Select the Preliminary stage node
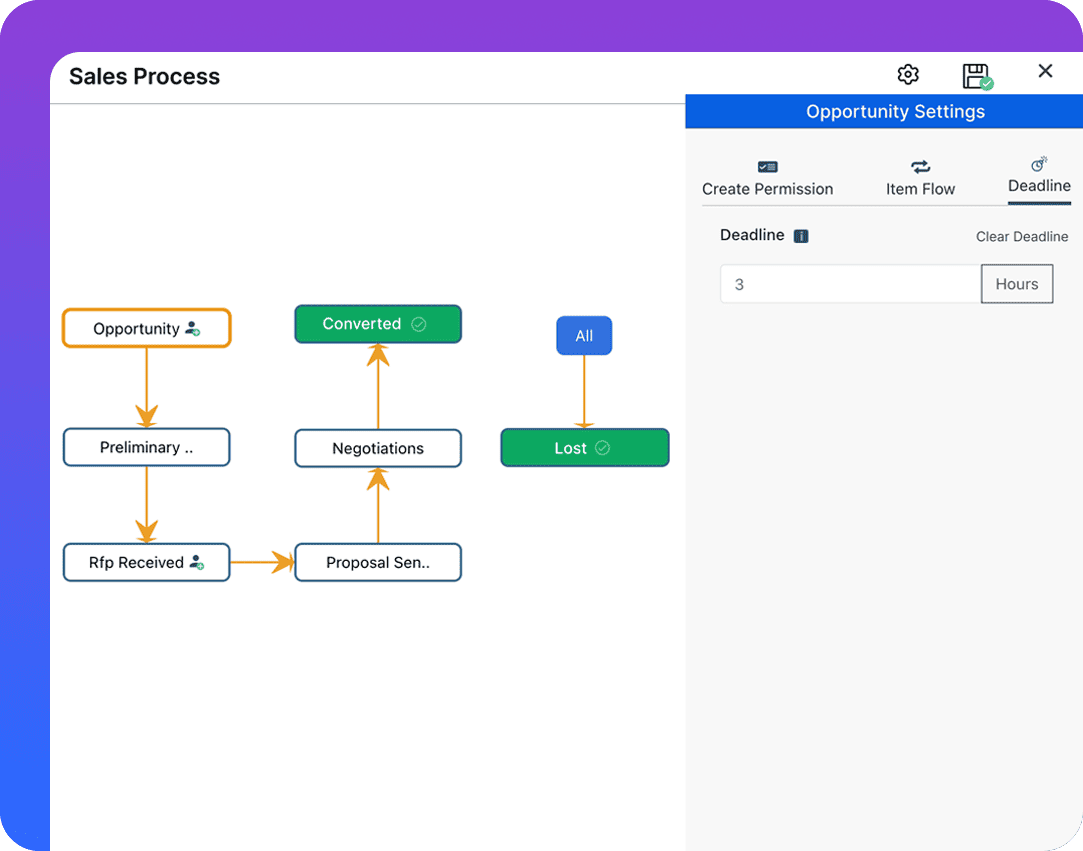The image size is (1083, 851). pos(146,448)
